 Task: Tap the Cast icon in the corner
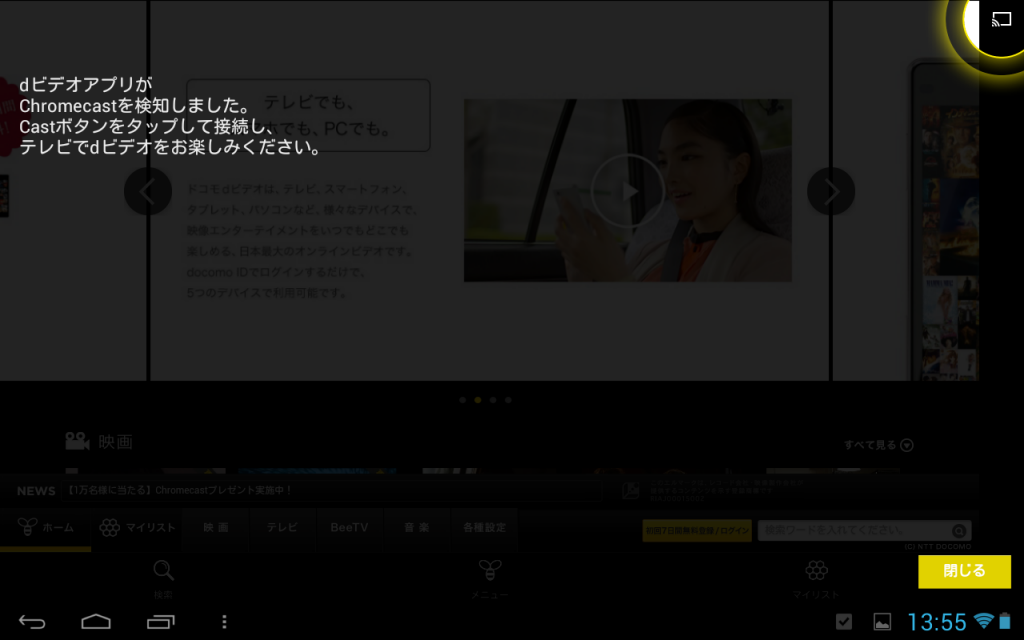coord(1001,20)
